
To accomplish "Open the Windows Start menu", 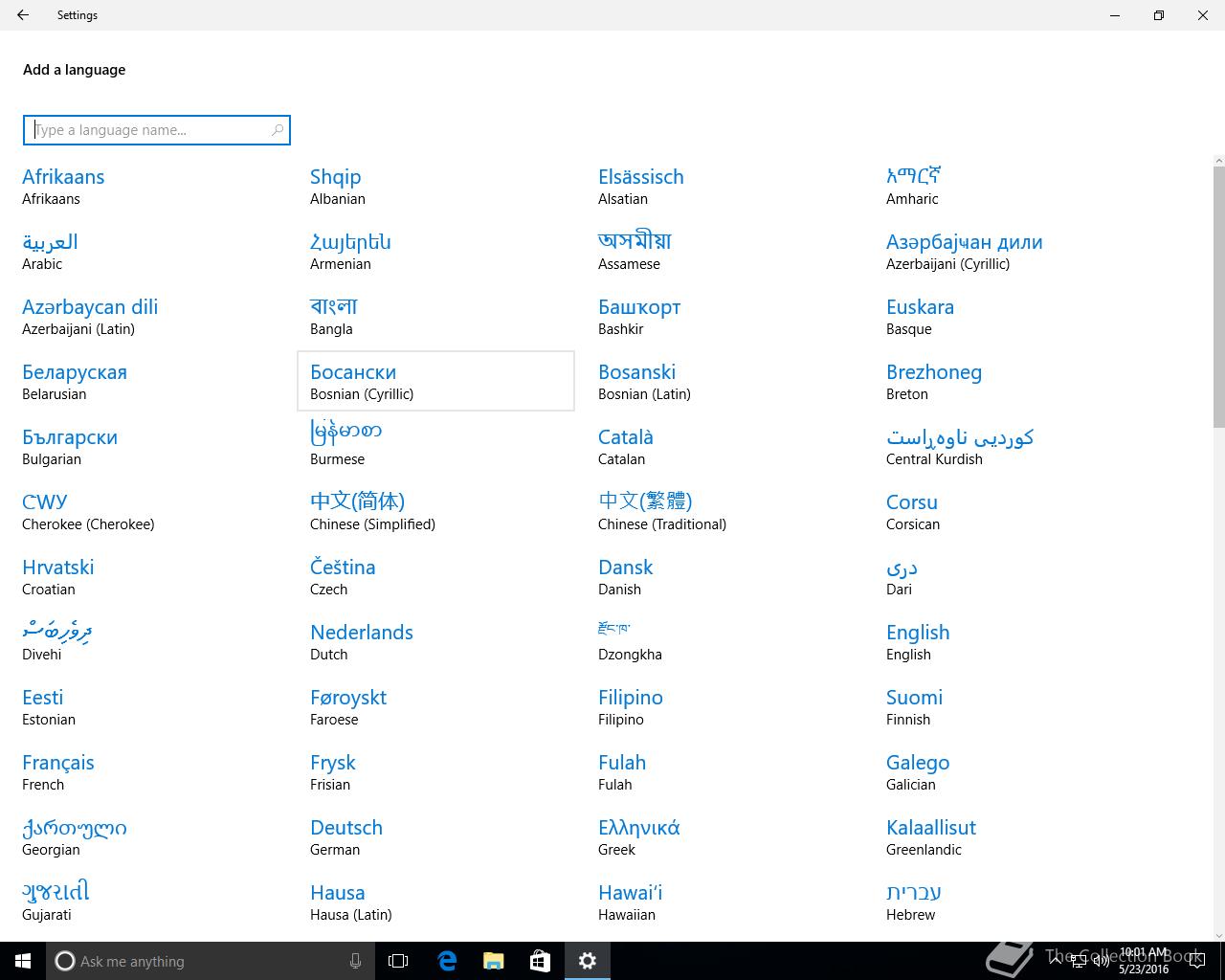I will (x=23, y=961).
